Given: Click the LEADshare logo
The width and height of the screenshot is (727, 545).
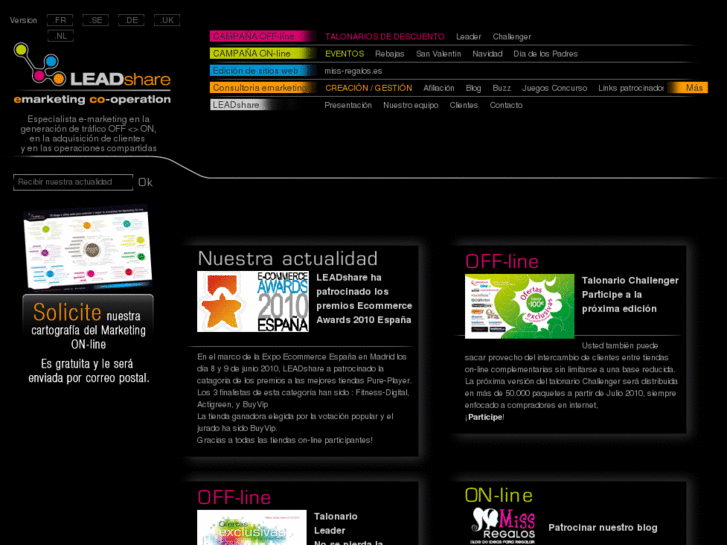Looking at the screenshot, I should click(92, 73).
